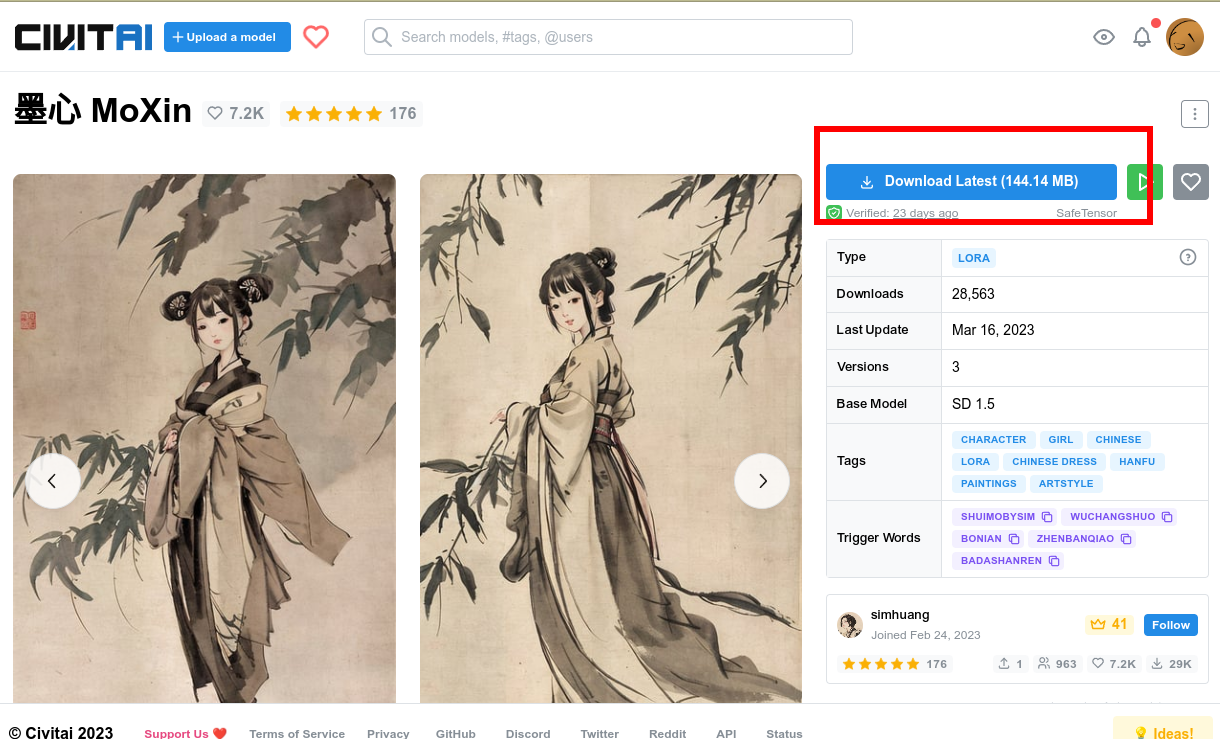Select the PAINTINGS tag

989,484
